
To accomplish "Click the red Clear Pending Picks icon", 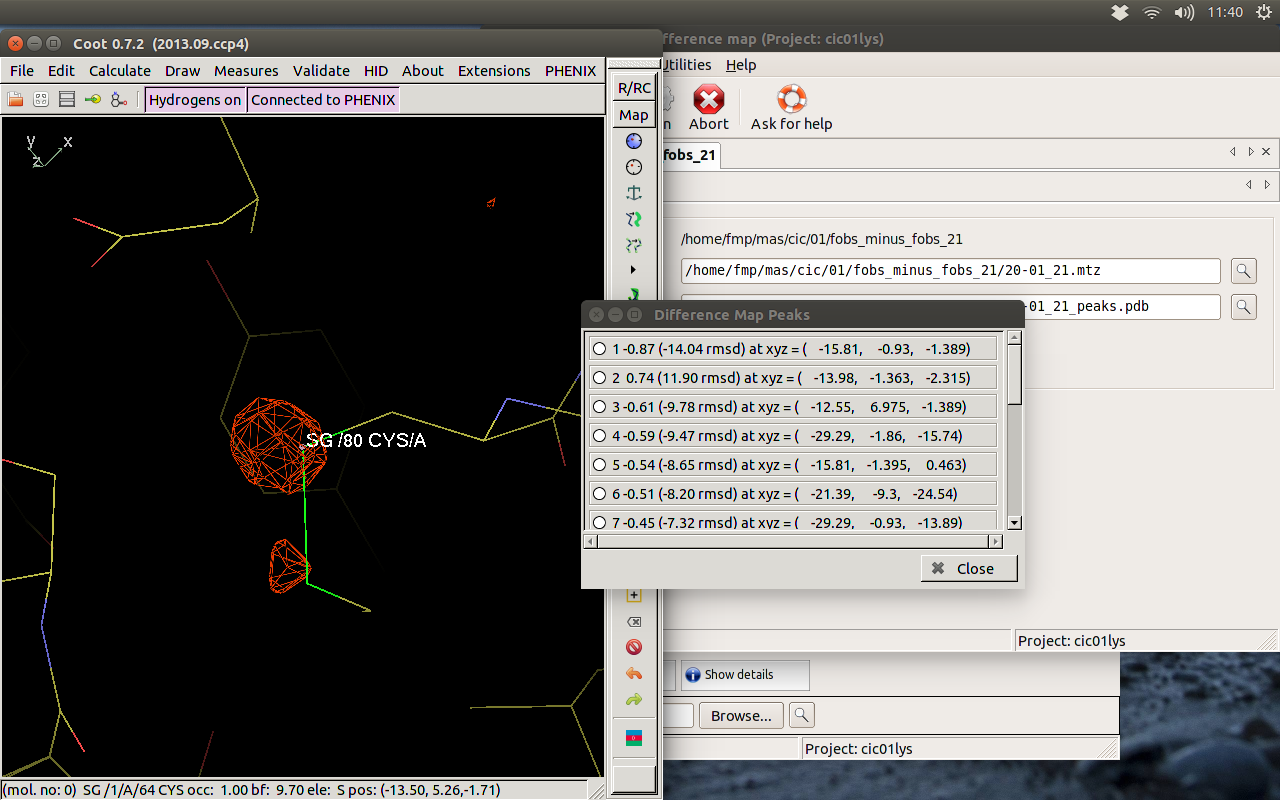I will 633,647.
